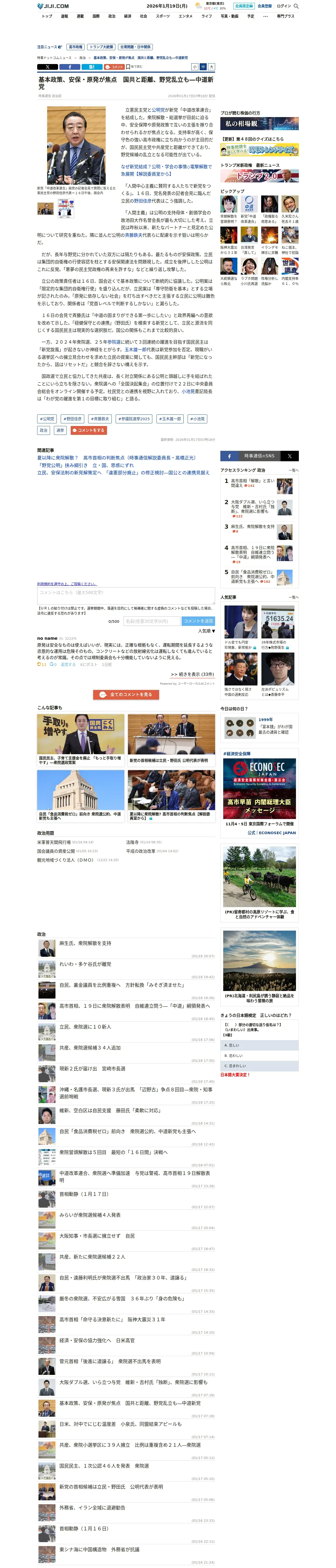Viewport: 336px width, 1568px height.
Task: Open the 会員登録 link
Action: (x=265, y=6)
